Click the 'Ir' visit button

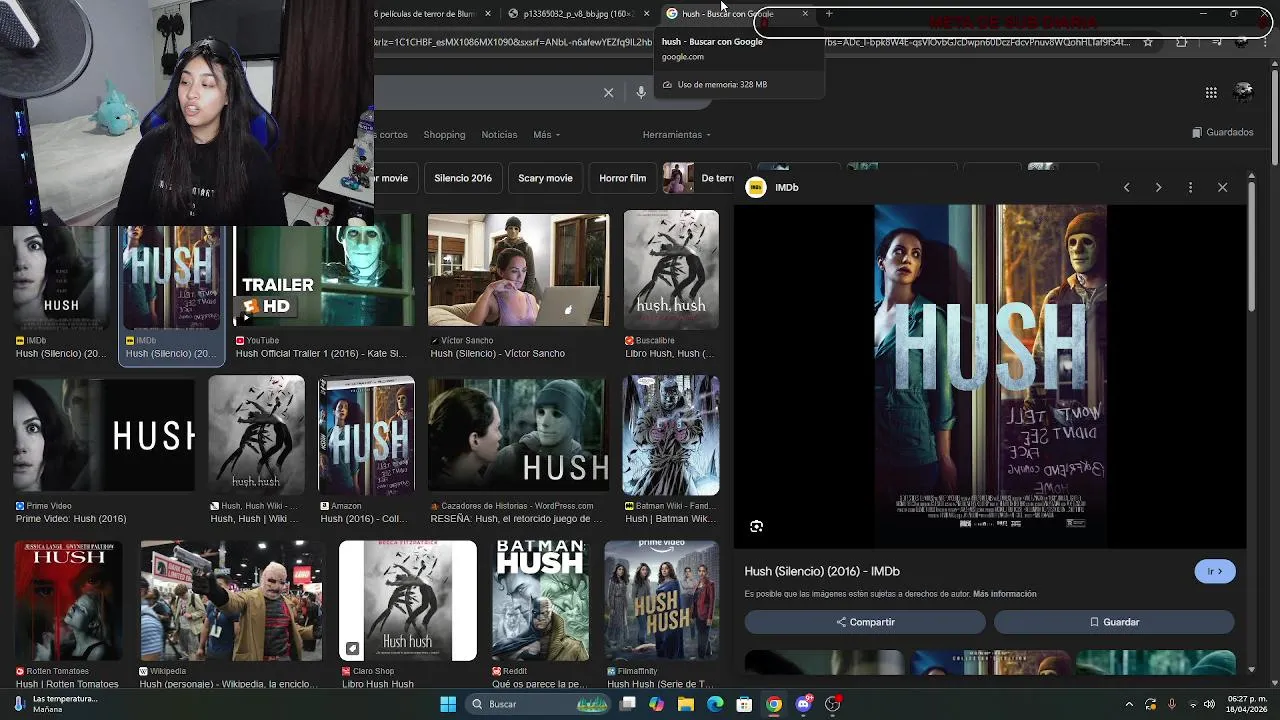pos(1215,571)
